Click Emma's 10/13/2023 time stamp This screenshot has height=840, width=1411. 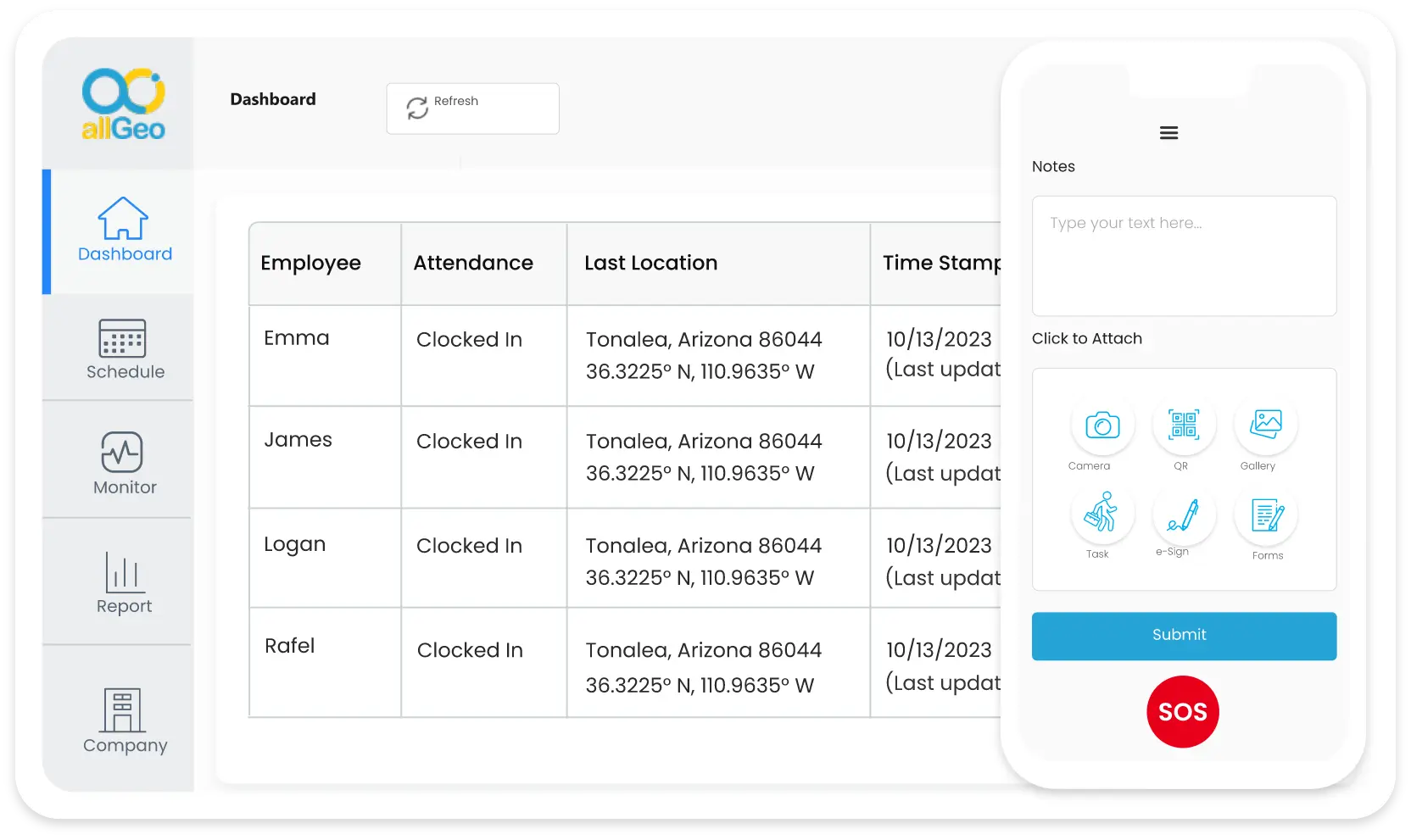pos(939,340)
